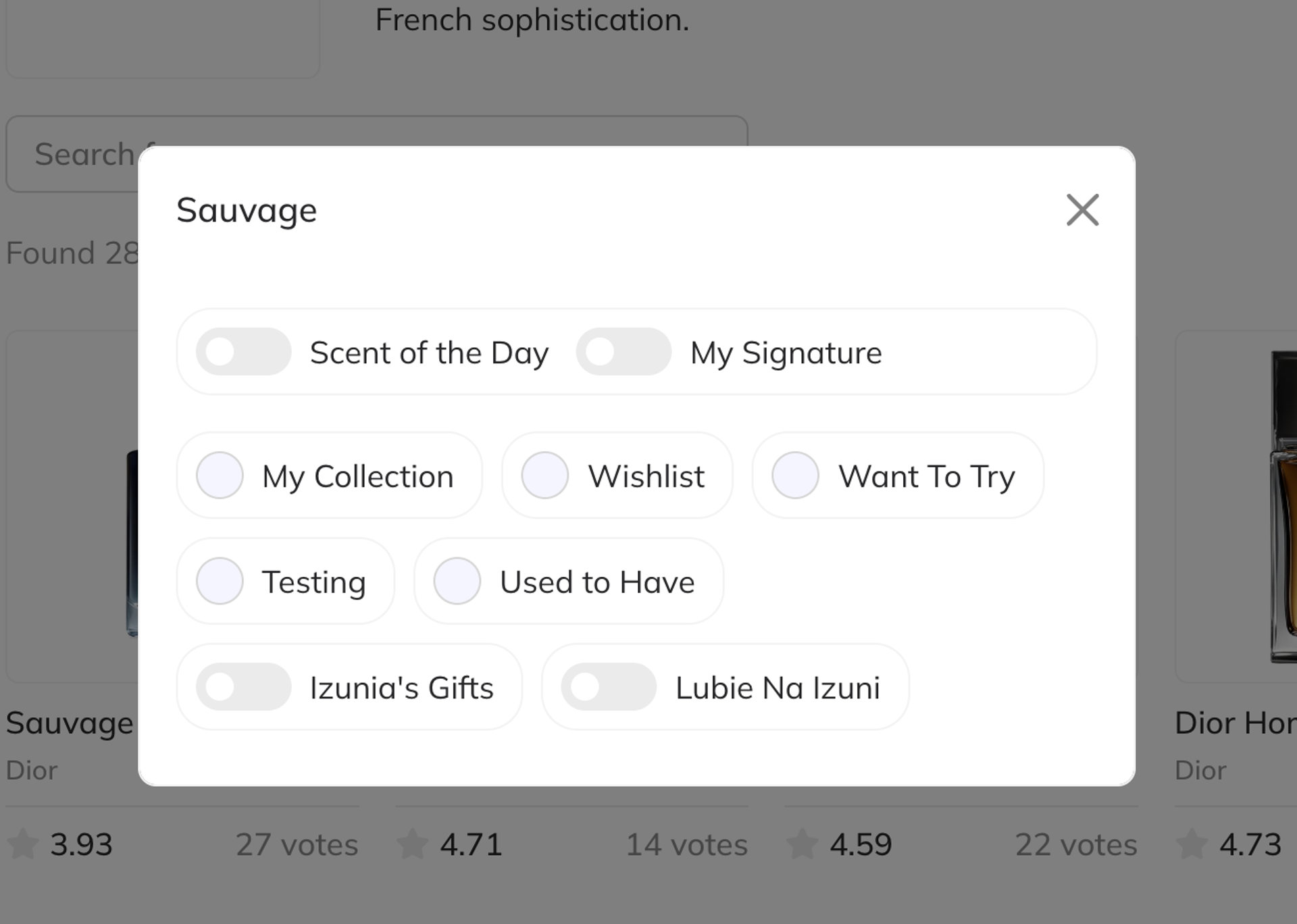Click the star icon beside 4.71 rating

click(x=412, y=844)
